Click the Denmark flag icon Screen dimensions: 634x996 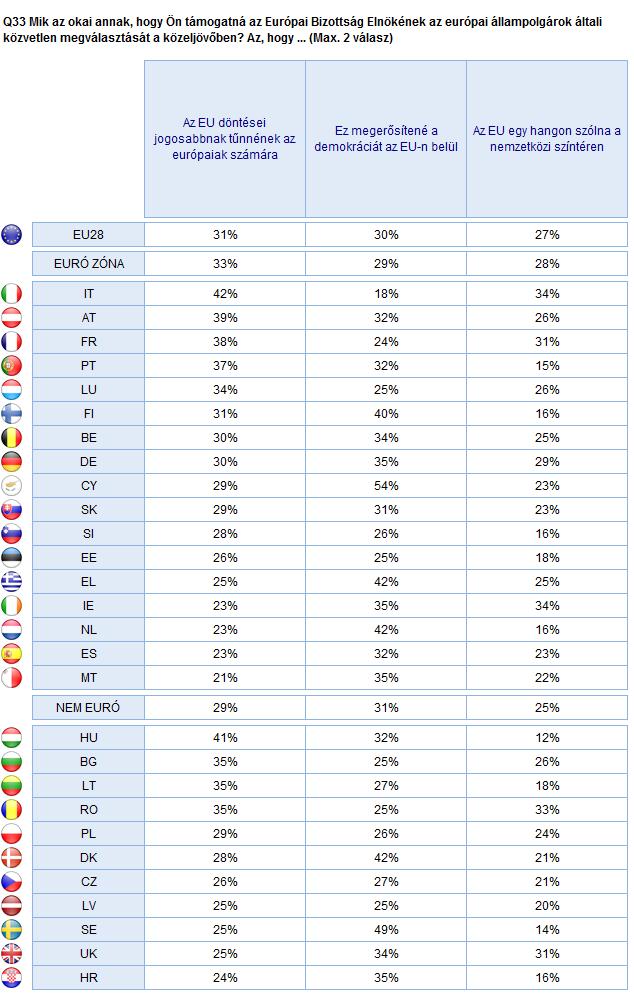11,858
